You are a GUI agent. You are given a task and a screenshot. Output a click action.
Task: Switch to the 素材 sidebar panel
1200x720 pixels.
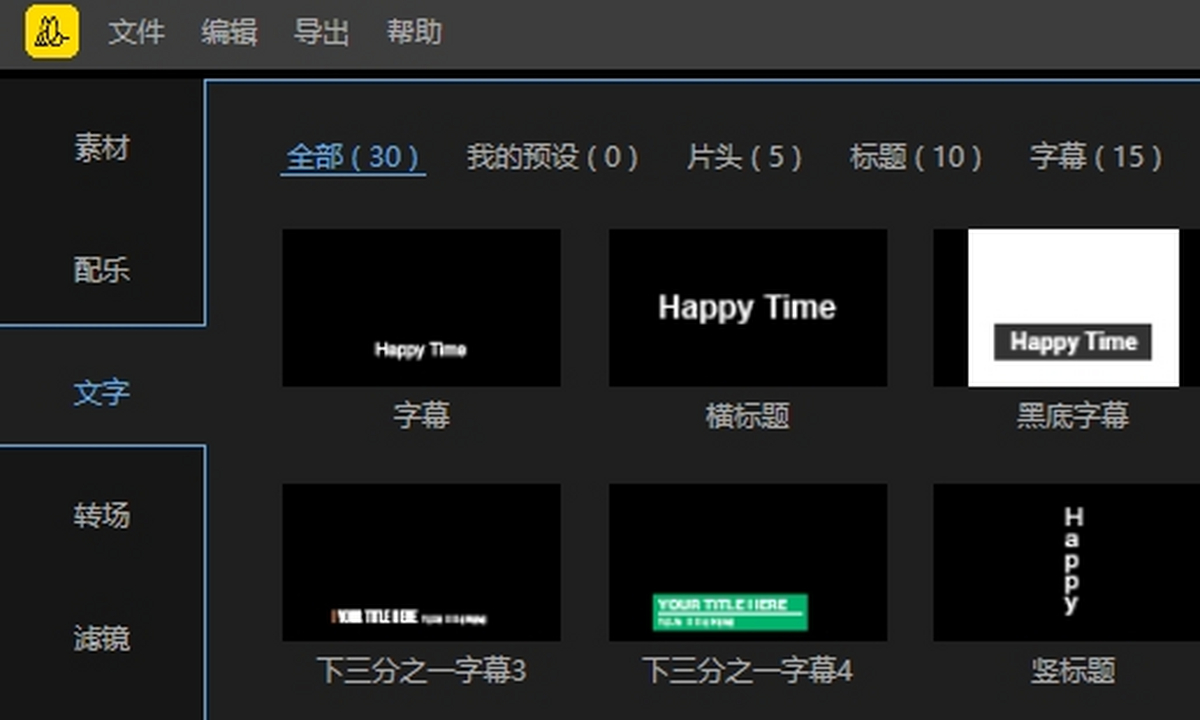coord(102,148)
